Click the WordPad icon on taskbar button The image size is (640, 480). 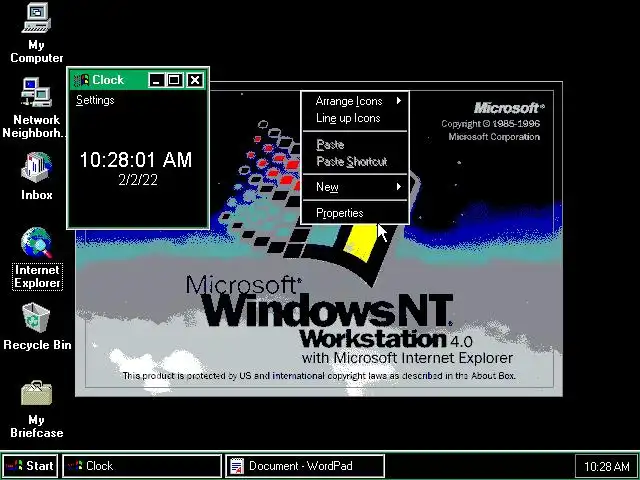tap(237, 466)
